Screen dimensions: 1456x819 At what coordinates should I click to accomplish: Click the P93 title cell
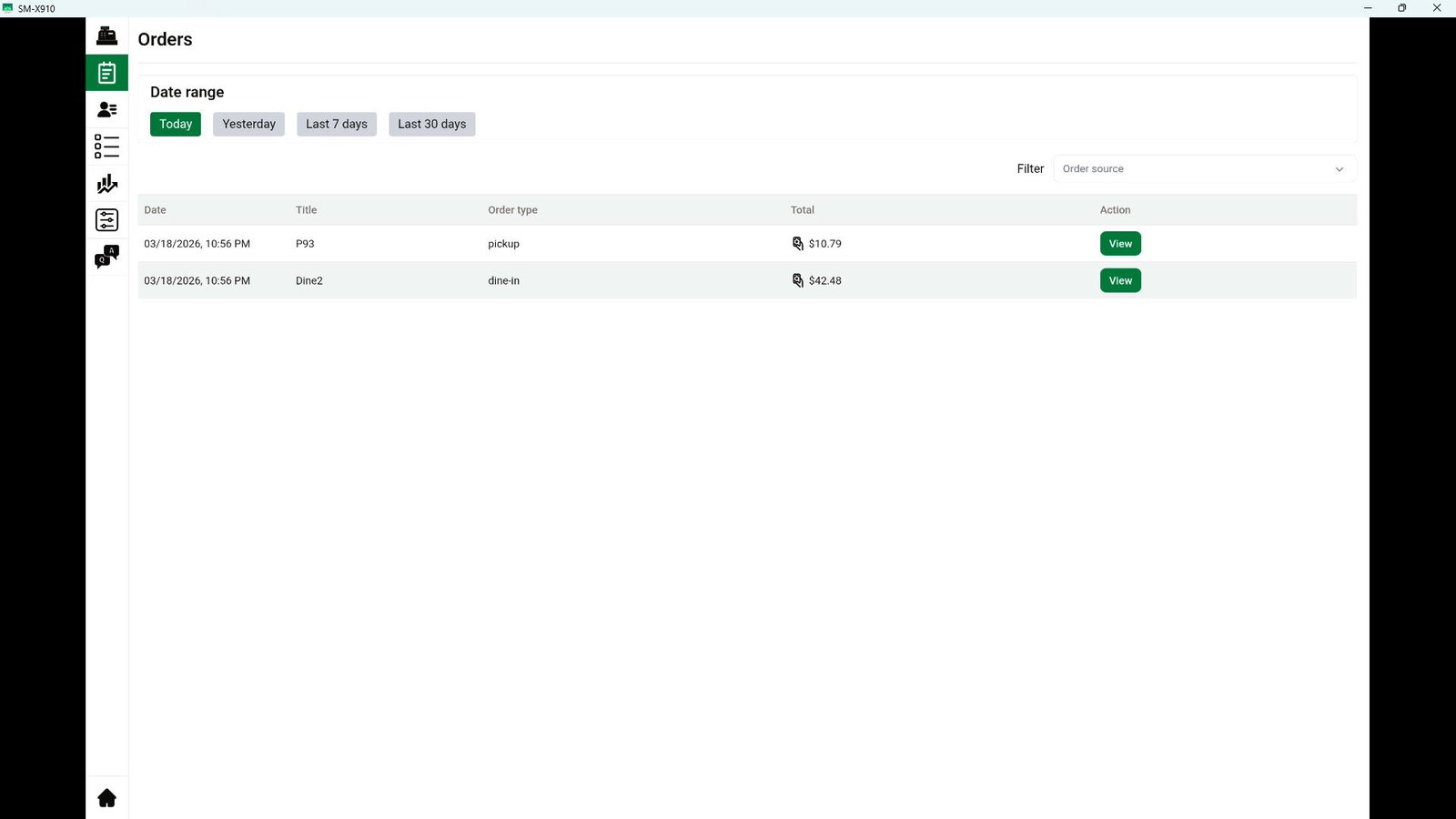click(305, 244)
